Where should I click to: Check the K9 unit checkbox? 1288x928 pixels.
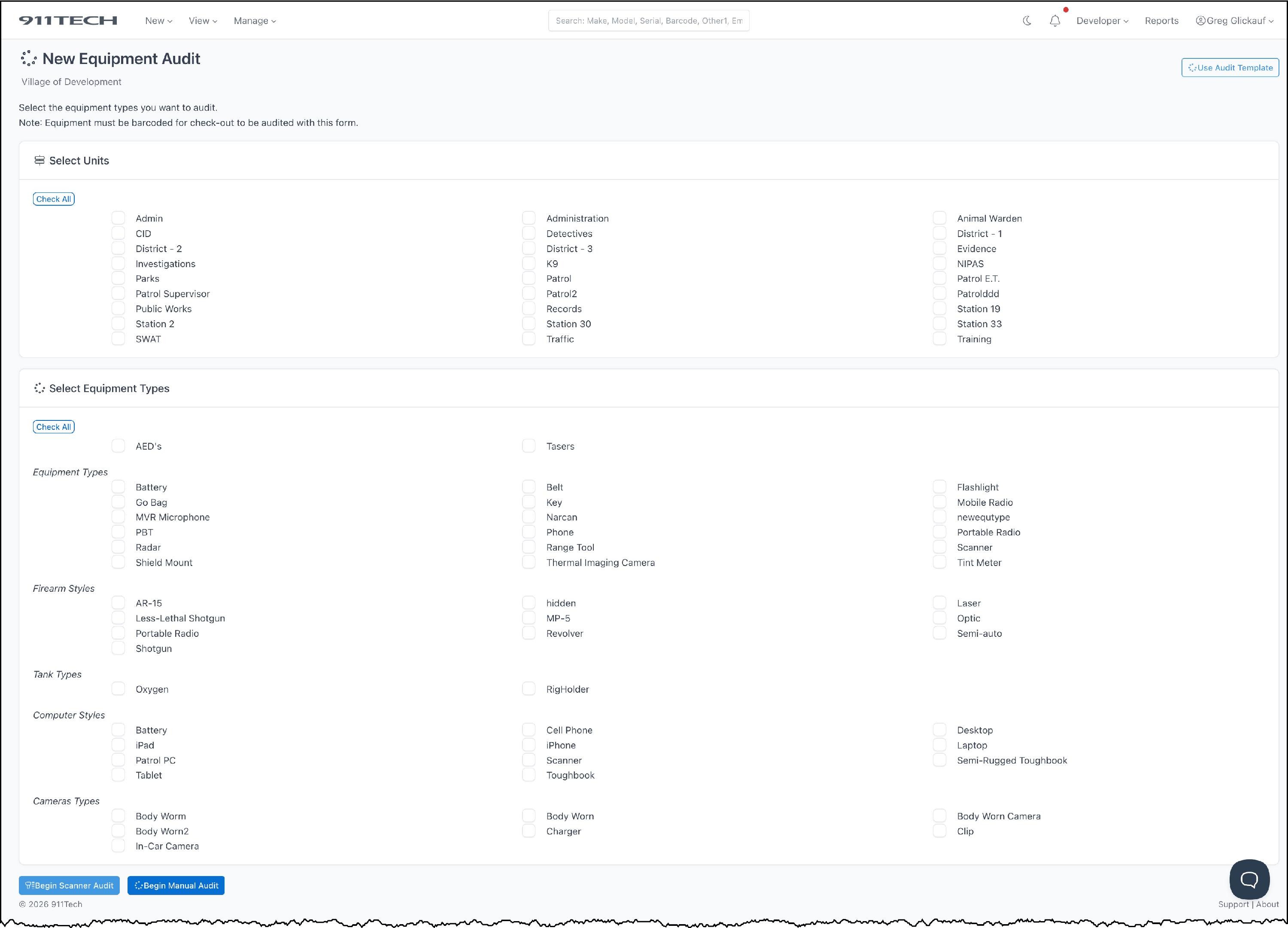click(529, 264)
